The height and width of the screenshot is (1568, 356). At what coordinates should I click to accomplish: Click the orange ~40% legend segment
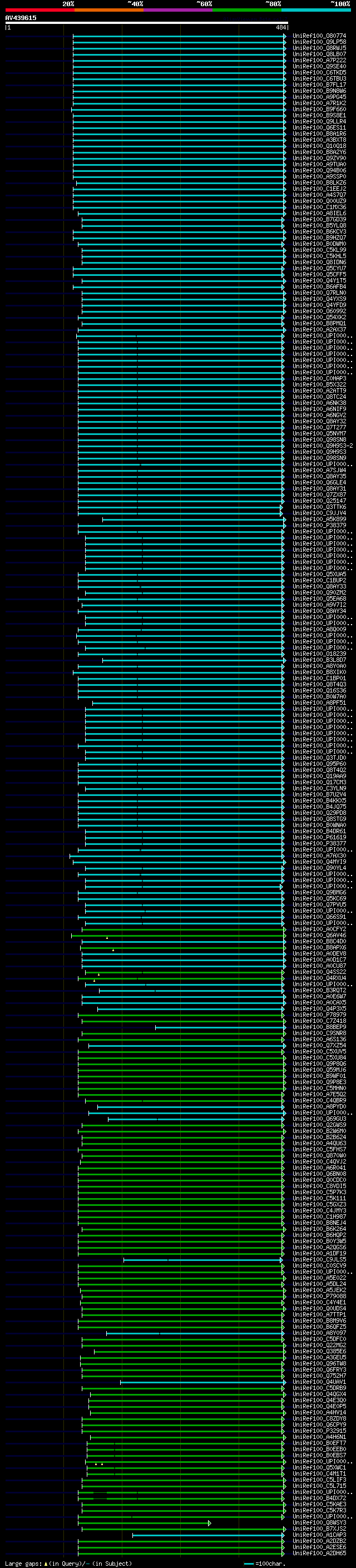click(x=109, y=10)
